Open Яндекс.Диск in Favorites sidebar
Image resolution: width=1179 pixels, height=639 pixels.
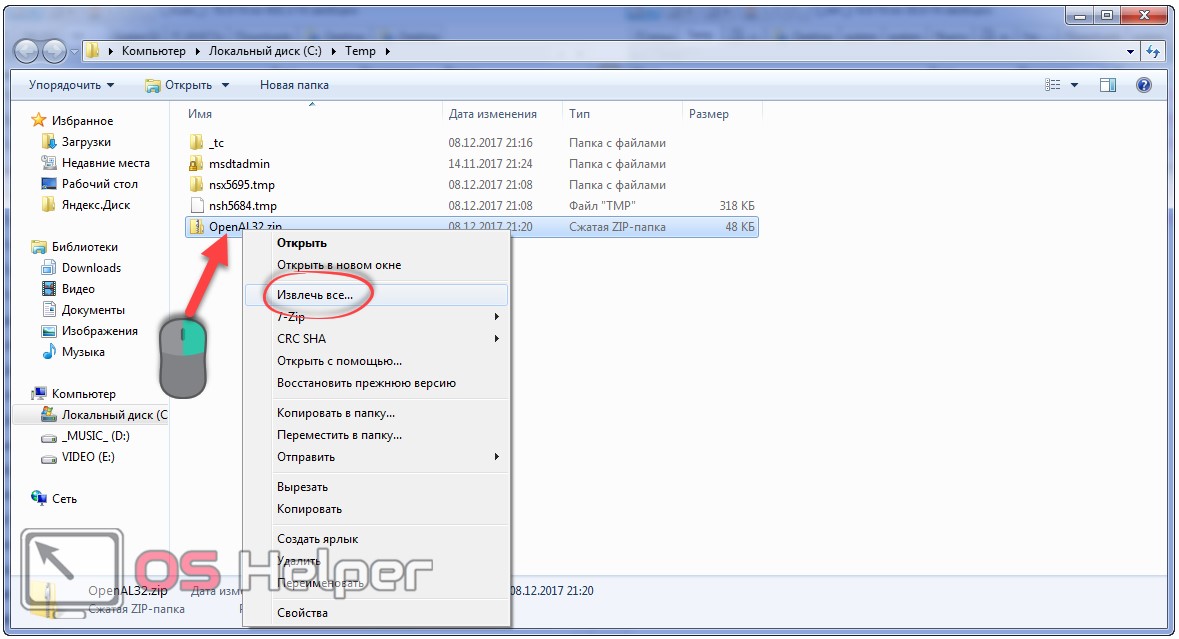coord(96,205)
